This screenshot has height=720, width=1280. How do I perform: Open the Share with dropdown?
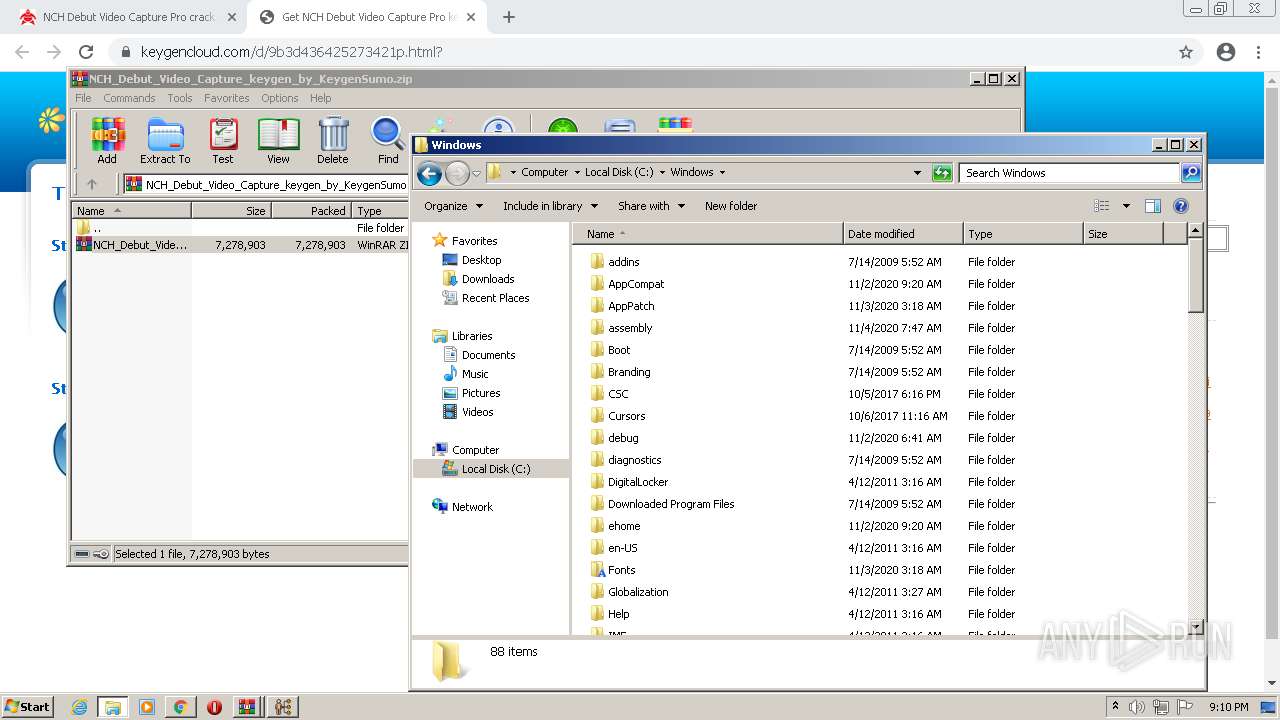click(x=651, y=206)
